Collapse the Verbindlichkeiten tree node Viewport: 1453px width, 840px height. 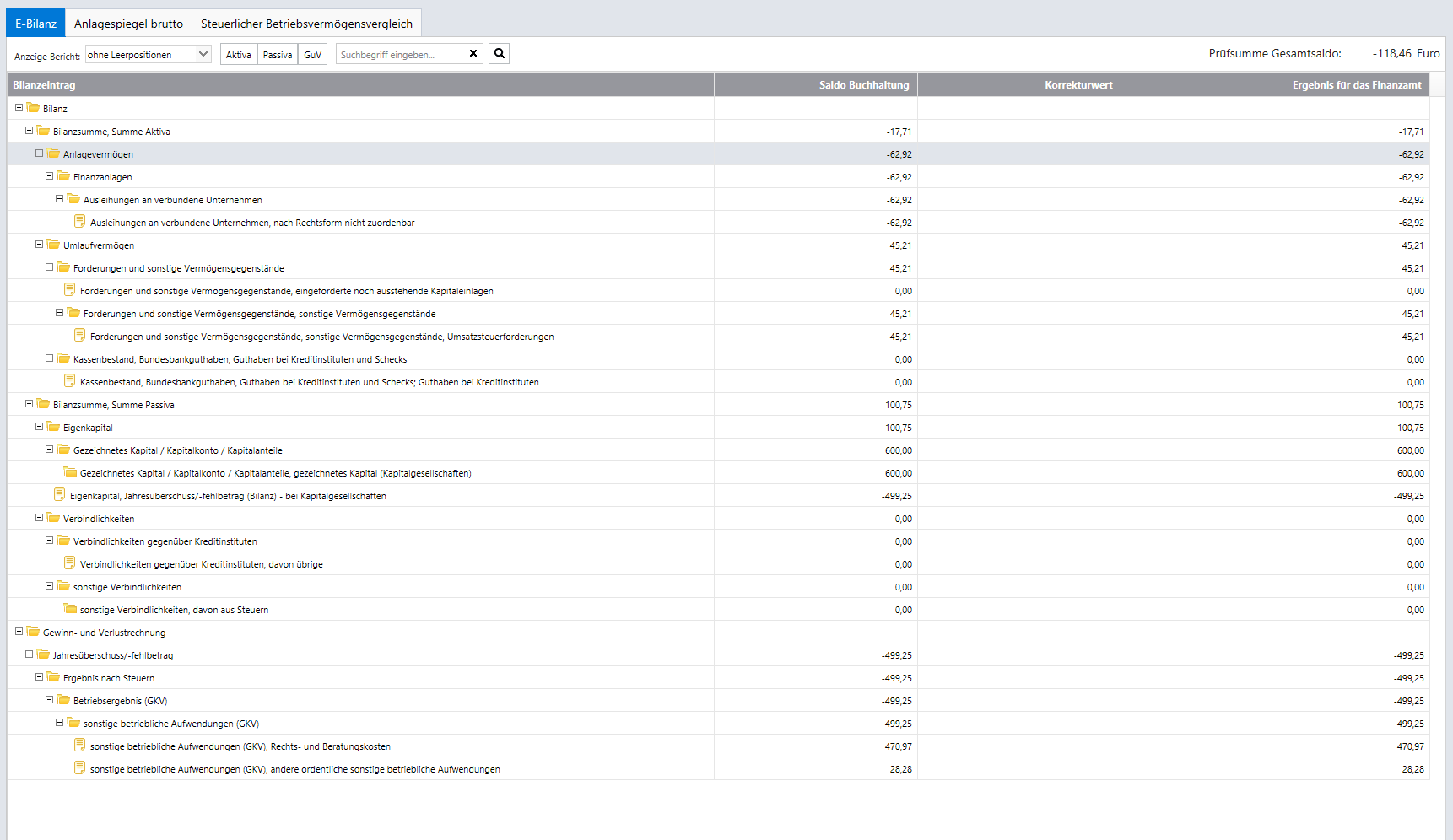[39, 518]
